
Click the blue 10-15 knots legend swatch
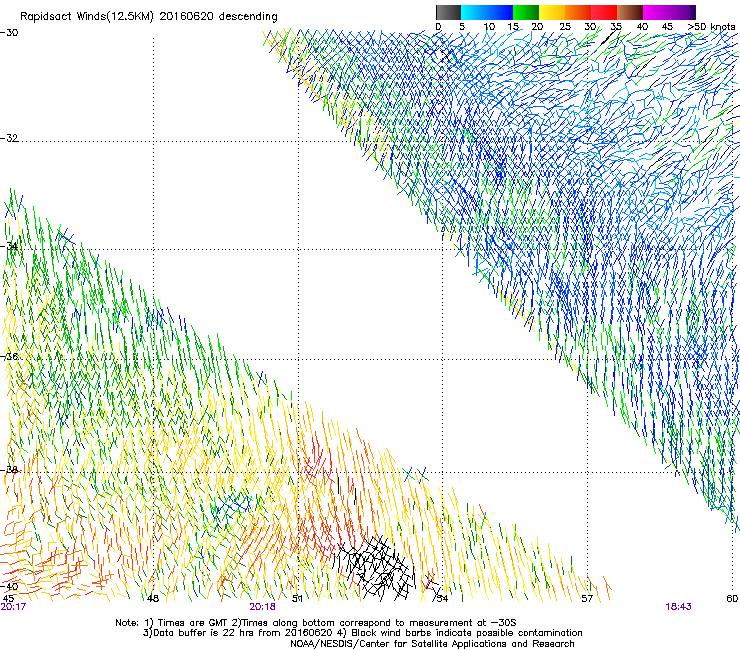coord(500,12)
